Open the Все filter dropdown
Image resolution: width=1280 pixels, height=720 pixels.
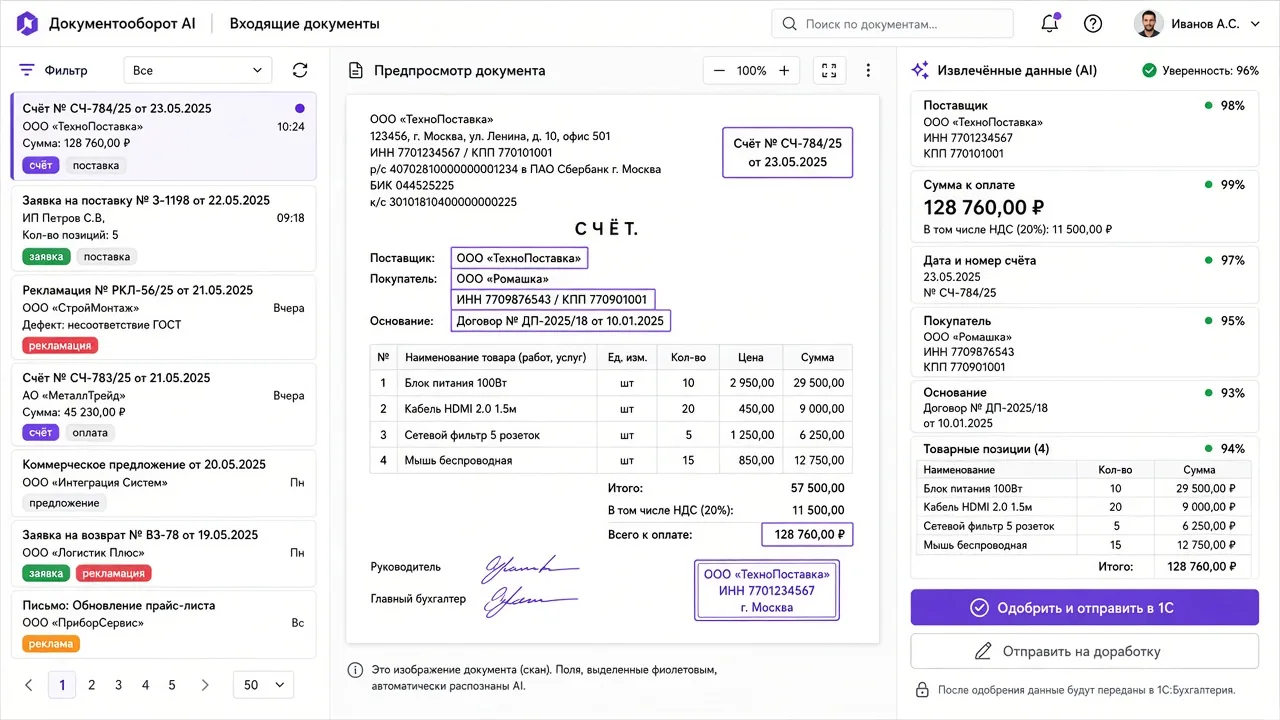click(198, 70)
